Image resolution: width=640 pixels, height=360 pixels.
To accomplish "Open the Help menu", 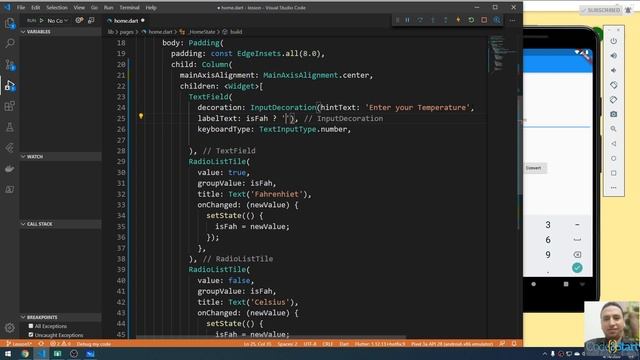I will (151, 7).
